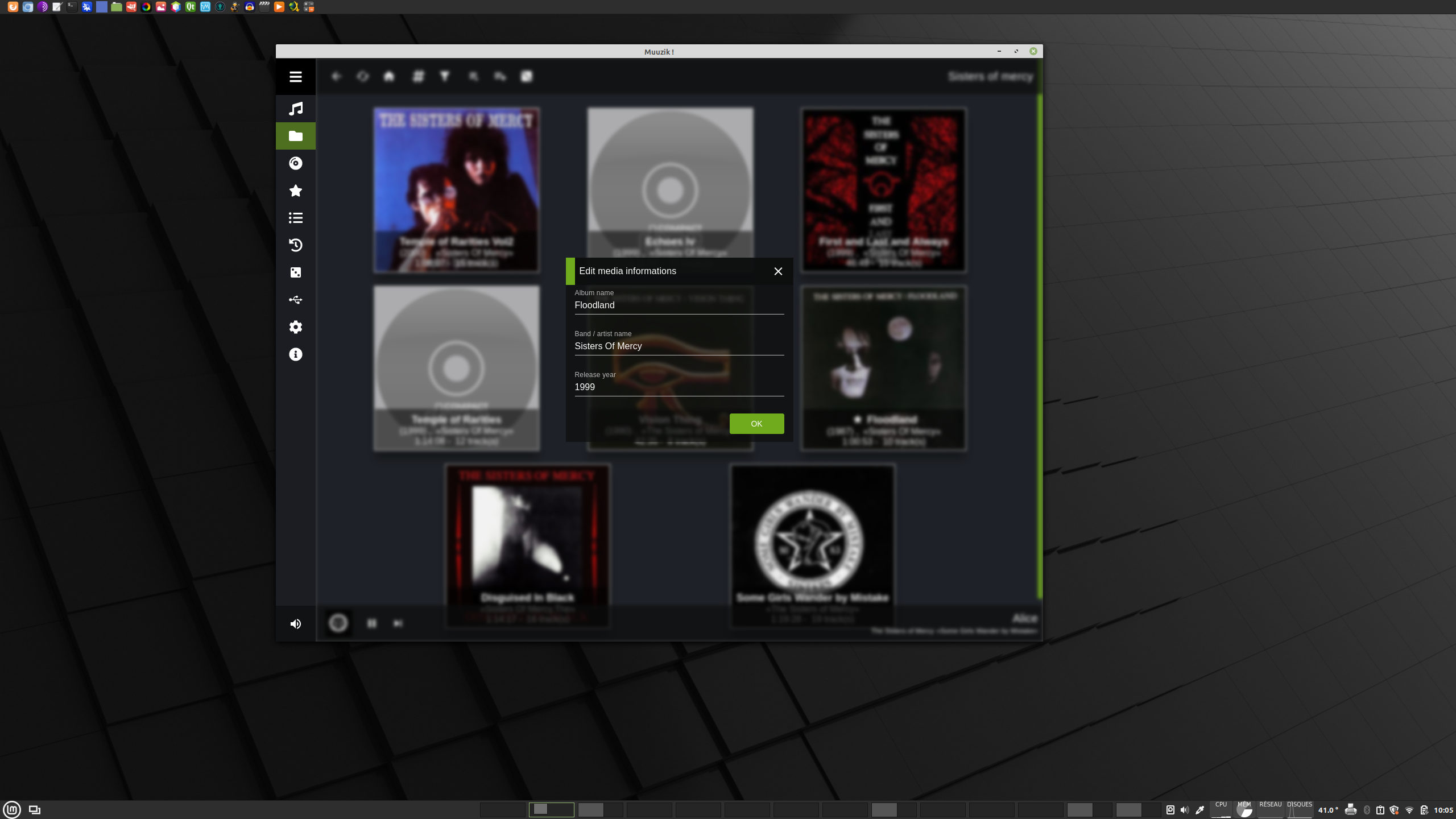Click the 41.0° temperature indicator
This screenshot has width=1456, height=819.
(x=1328, y=810)
